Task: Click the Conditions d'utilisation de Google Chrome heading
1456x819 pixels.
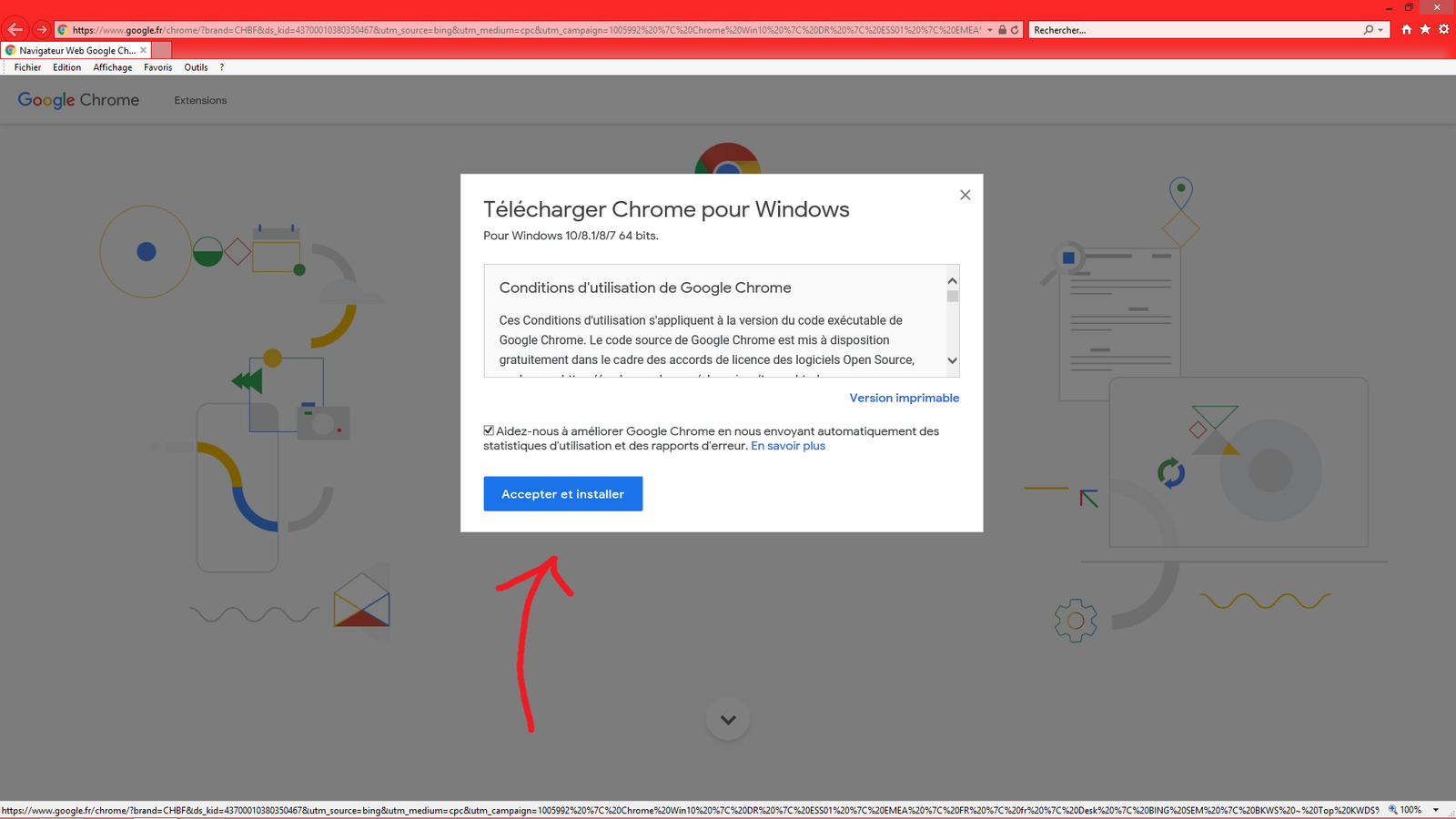Action: [645, 288]
